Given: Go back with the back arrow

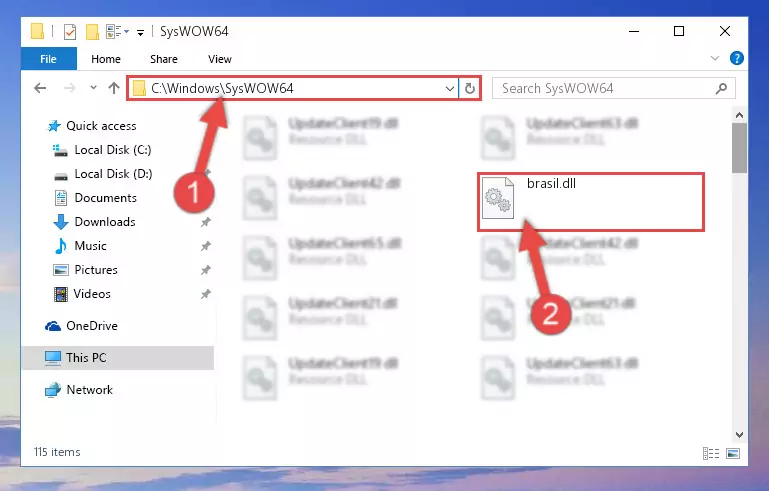Looking at the screenshot, I should 40,88.
